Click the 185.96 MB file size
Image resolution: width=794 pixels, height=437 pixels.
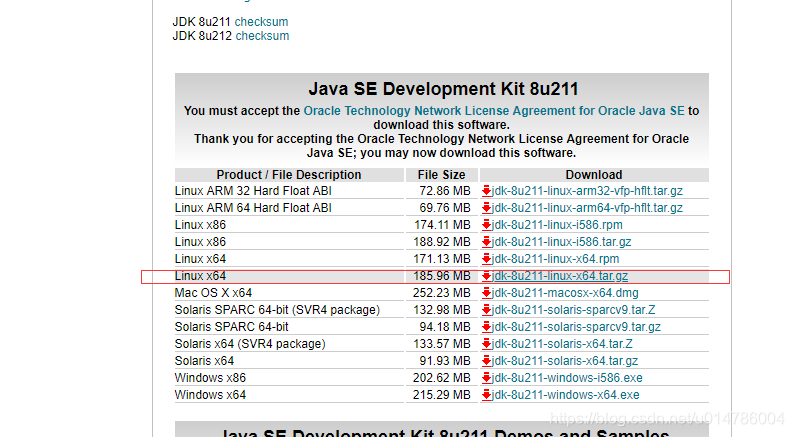point(442,276)
